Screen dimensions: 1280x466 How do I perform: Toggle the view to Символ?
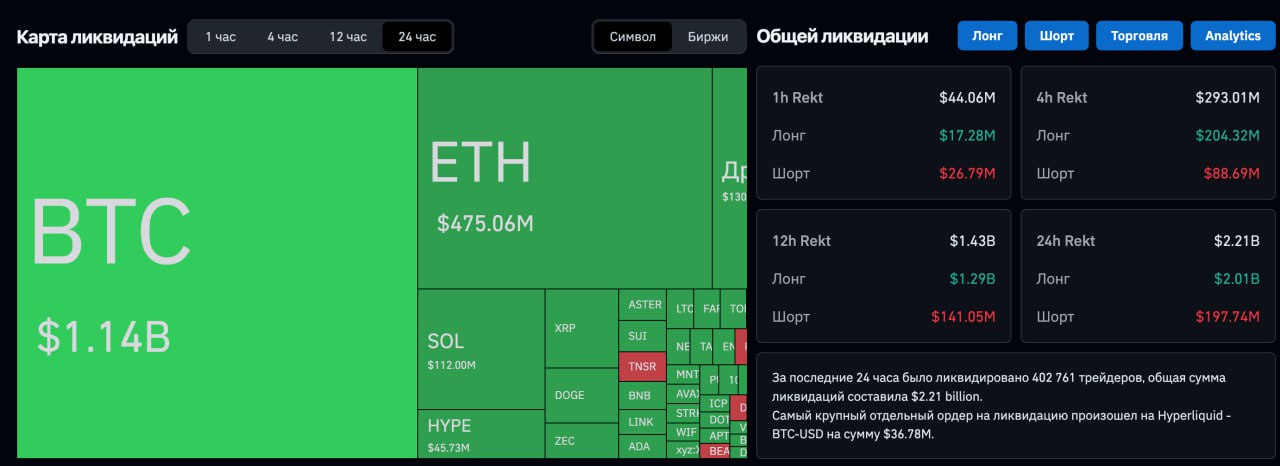tap(633, 37)
